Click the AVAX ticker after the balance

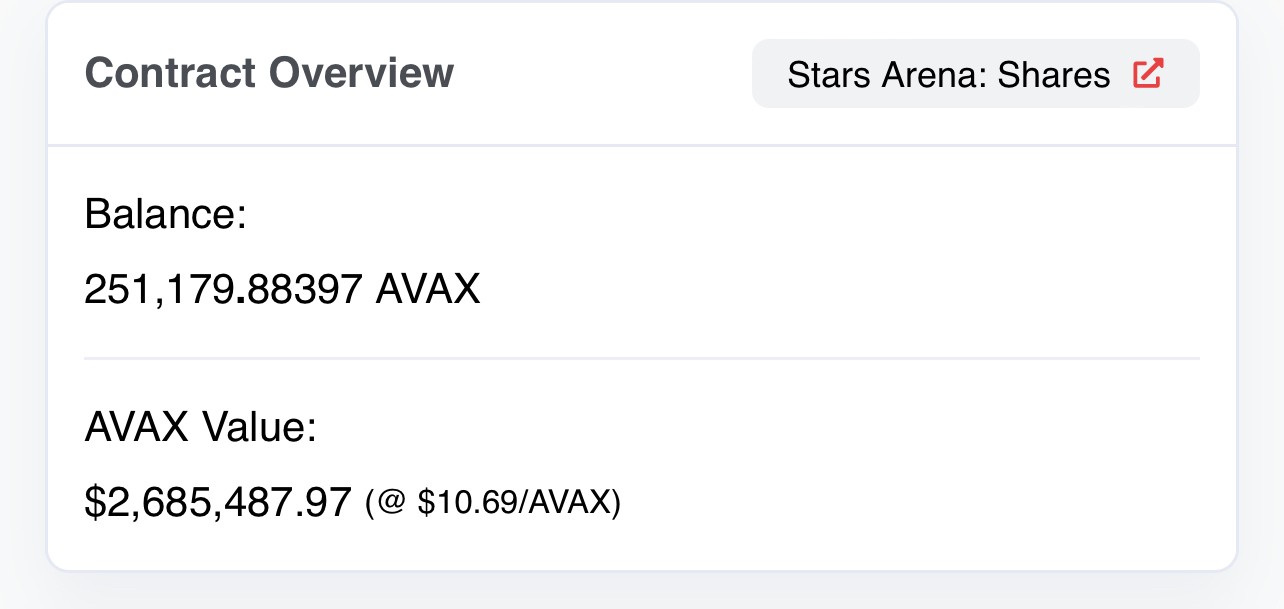(x=428, y=290)
